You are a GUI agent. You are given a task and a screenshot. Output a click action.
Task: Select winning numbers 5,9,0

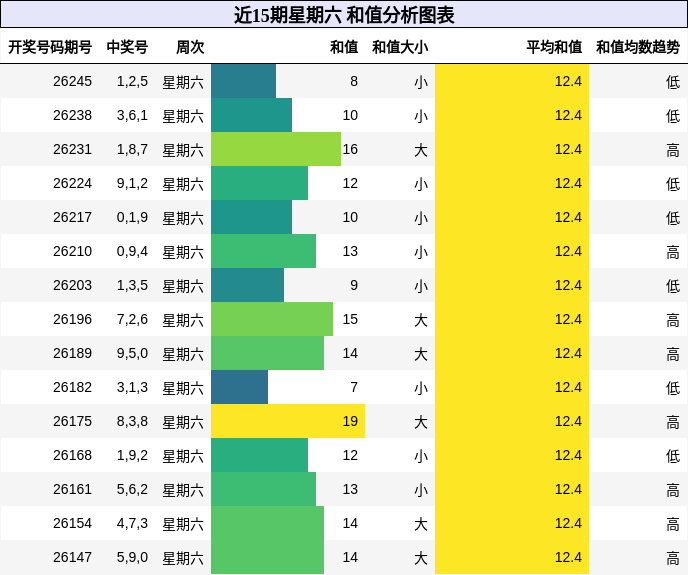(x=132, y=557)
